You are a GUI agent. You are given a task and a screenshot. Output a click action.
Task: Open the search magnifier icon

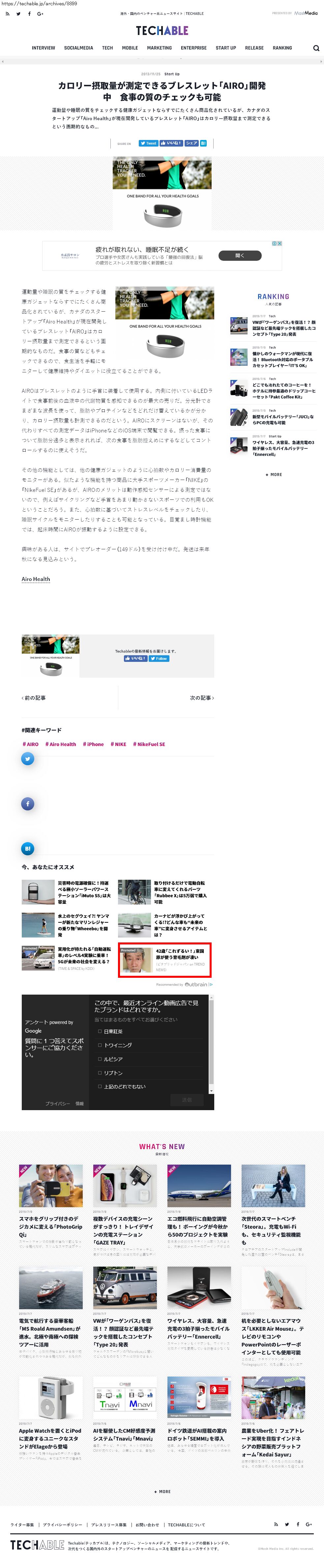click(316, 48)
